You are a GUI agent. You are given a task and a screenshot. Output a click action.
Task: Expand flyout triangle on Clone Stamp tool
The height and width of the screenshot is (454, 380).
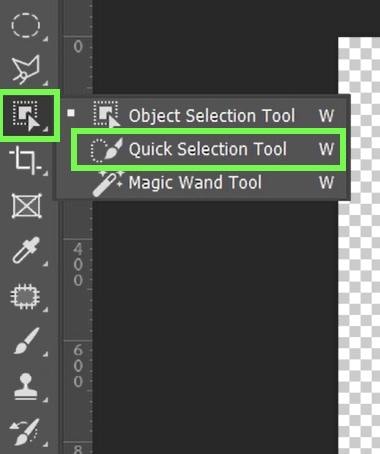45,399
